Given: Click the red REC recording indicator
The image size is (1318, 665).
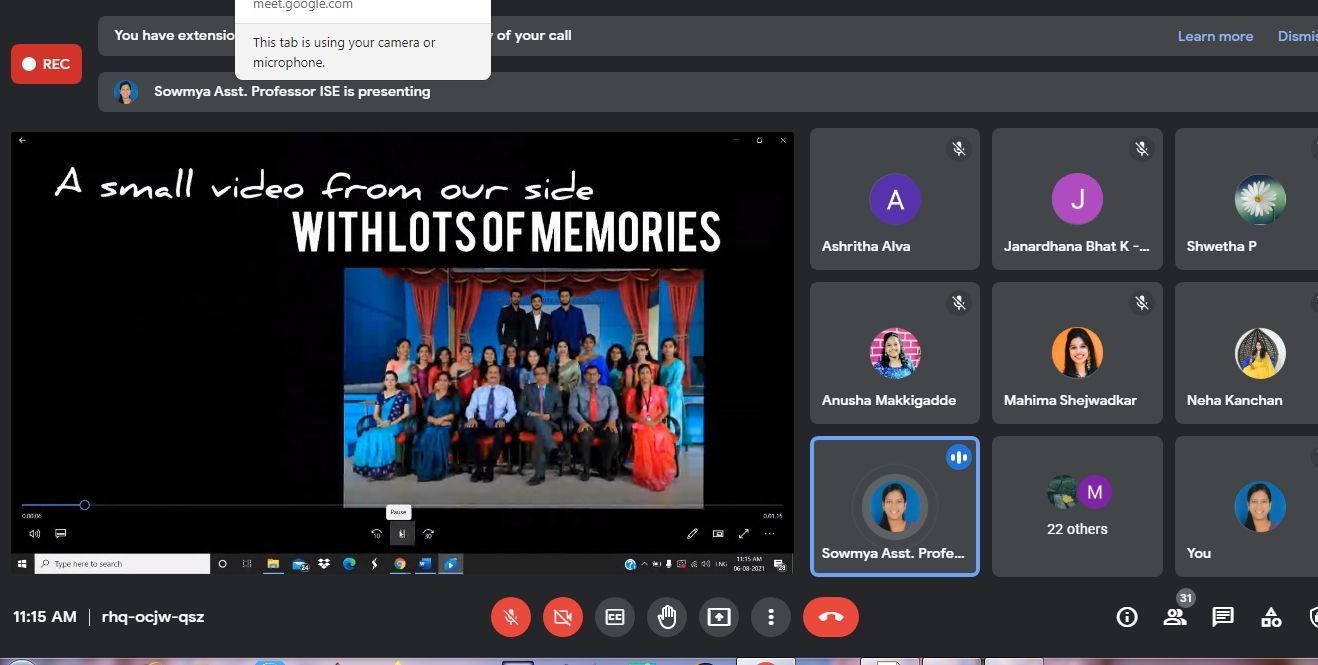Looking at the screenshot, I should coord(46,64).
